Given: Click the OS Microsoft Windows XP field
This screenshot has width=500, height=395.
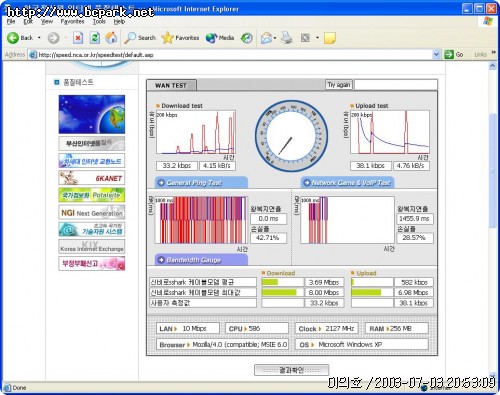Looking at the screenshot, I should 362,344.
